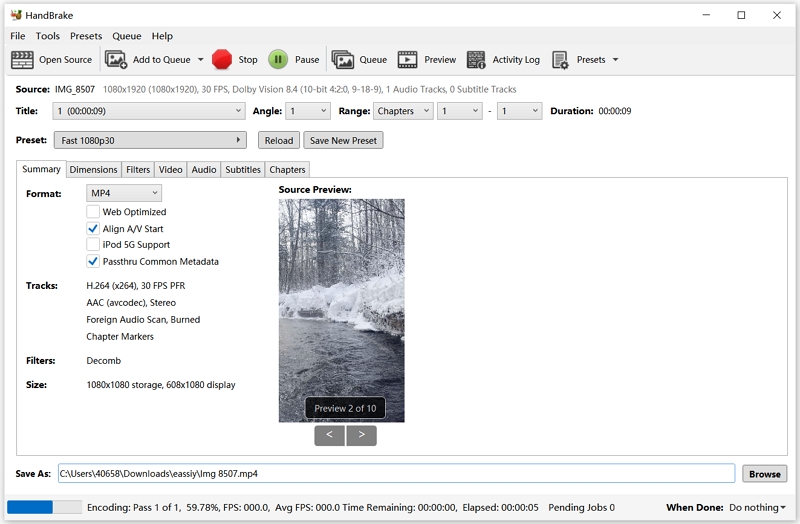Switch to the Dimensions tab

(93, 169)
